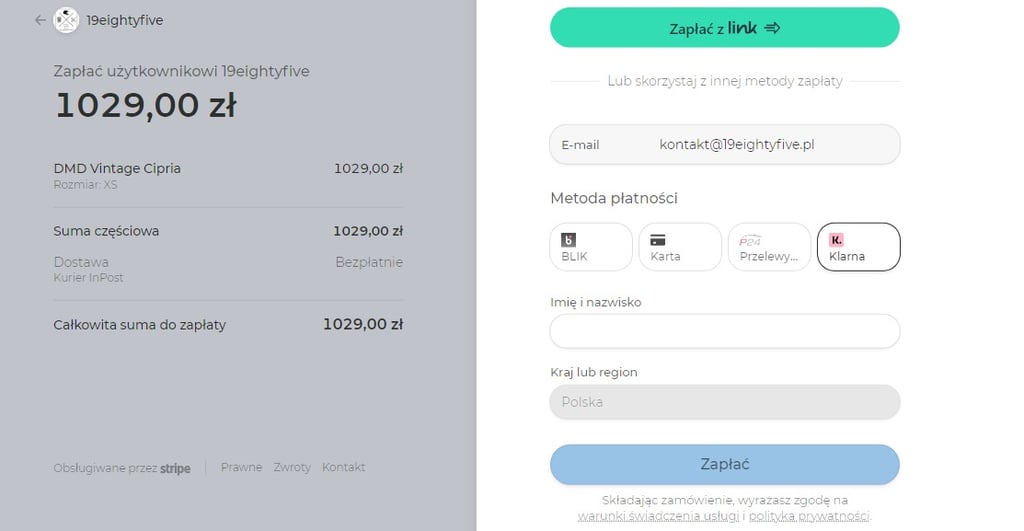Pick Klarna payment method
The height and width of the screenshot is (531, 1024).
click(859, 247)
